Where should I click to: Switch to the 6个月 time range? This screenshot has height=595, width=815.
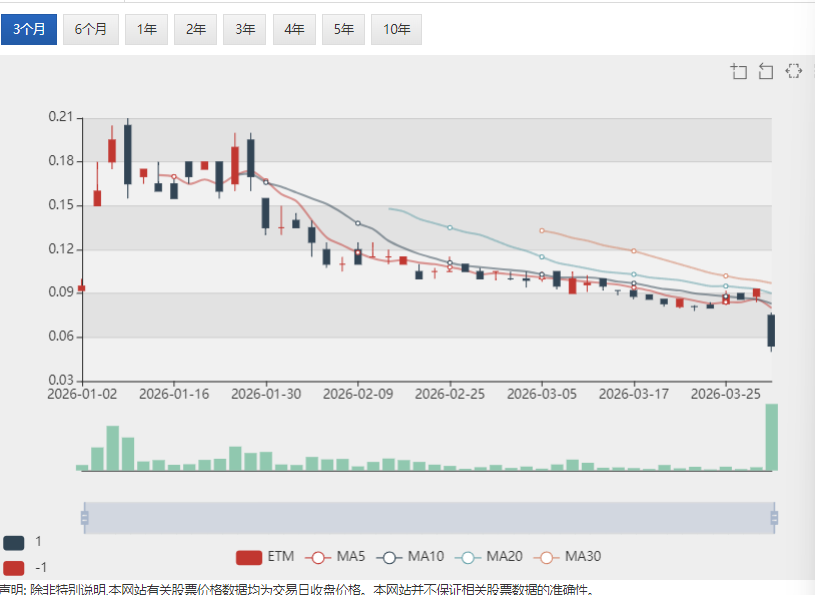click(x=91, y=29)
